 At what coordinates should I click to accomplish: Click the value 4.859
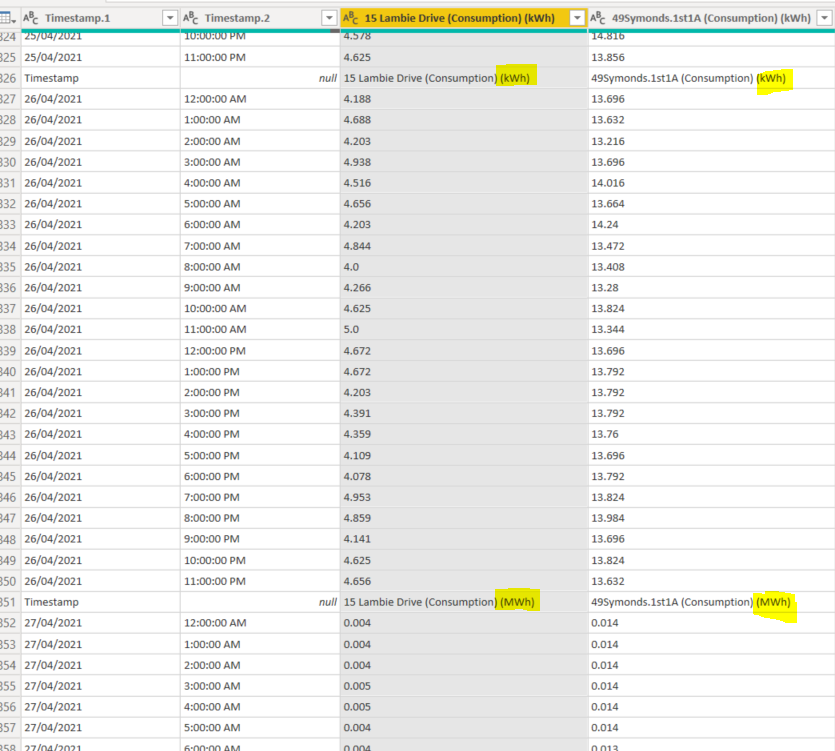[357, 518]
